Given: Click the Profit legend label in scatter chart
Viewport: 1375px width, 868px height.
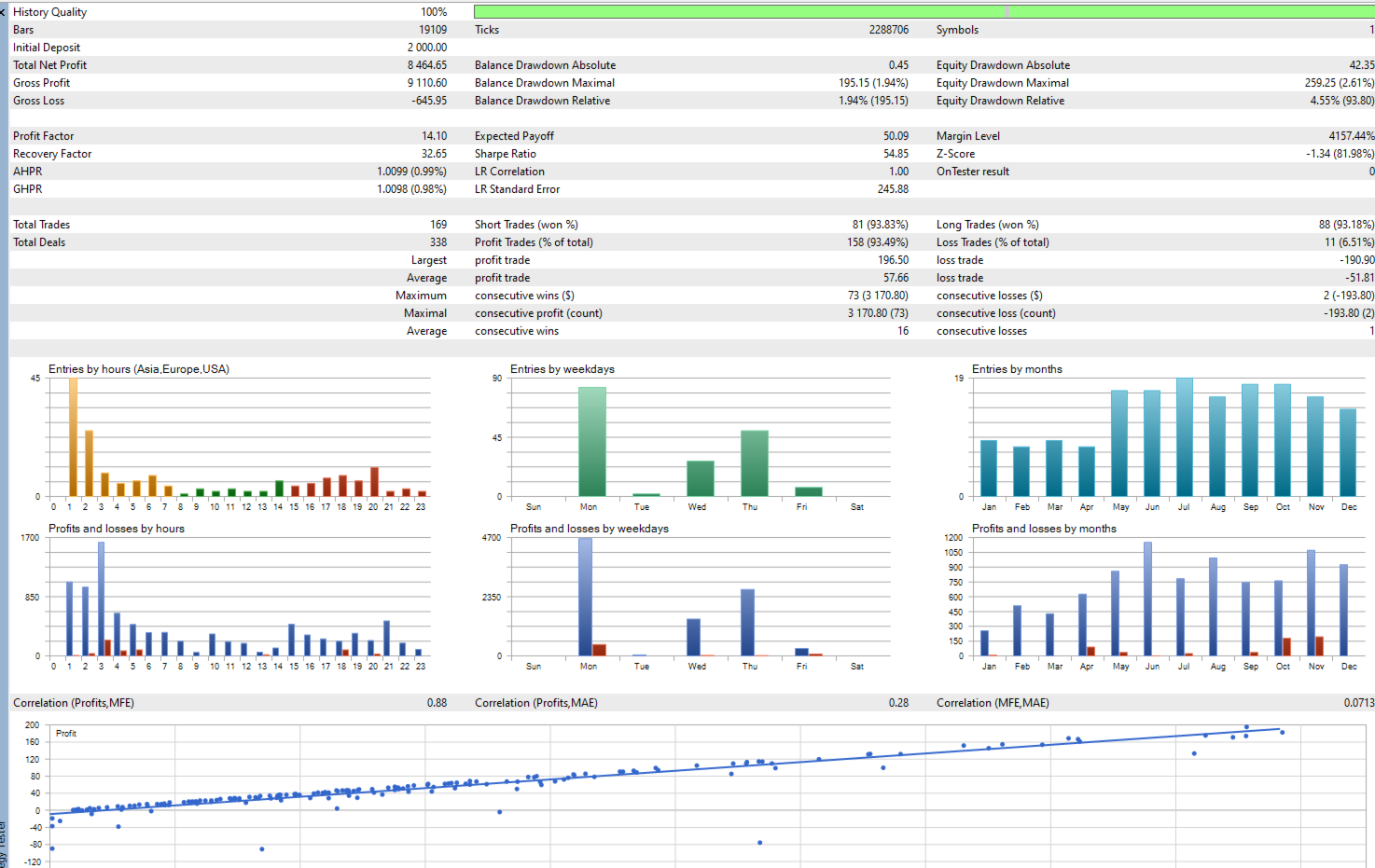Looking at the screenshot, I should click(66, 734).
